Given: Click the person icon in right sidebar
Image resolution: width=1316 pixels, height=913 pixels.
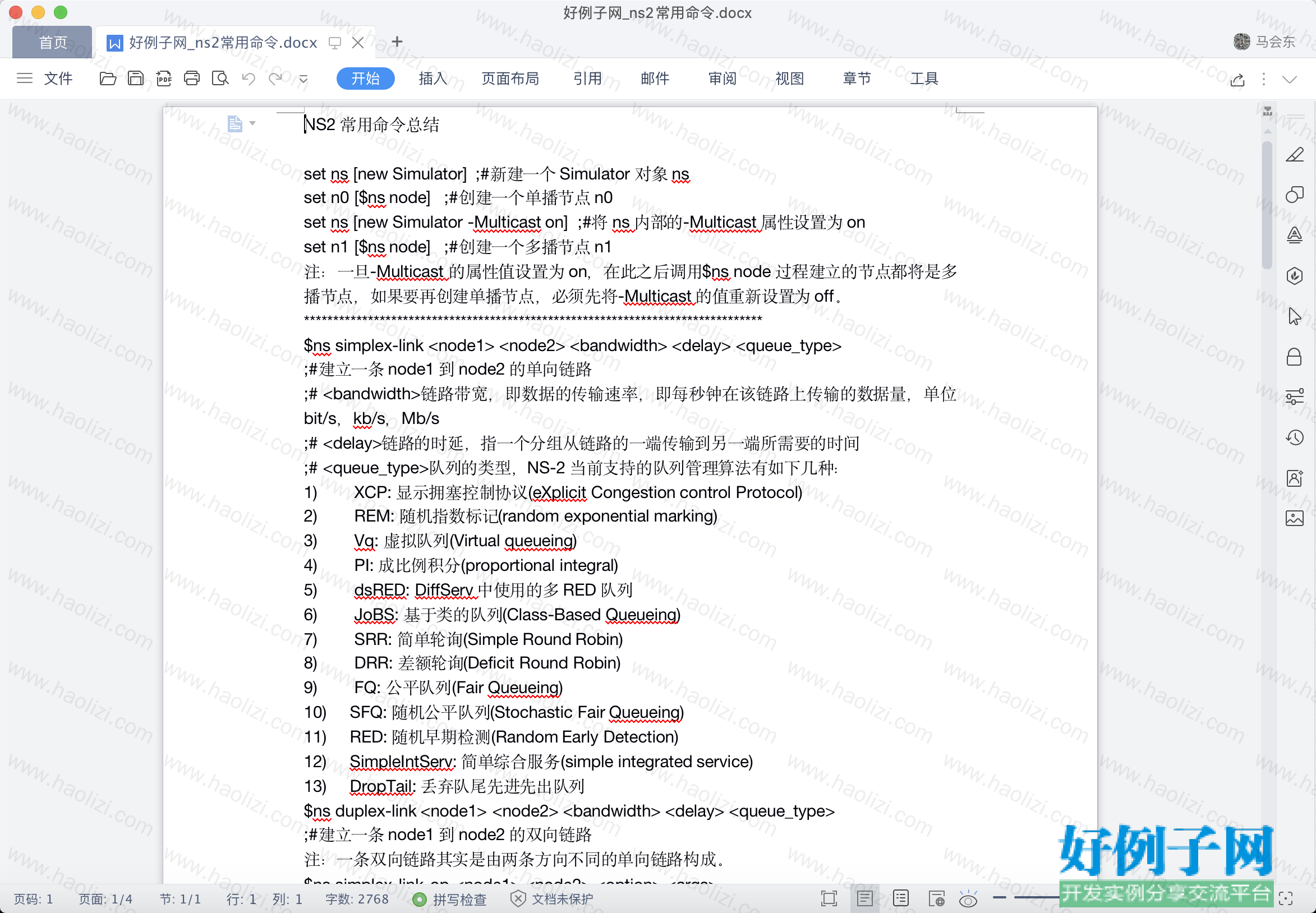Looking at the screenshot, I should (x=1295, y=478).
